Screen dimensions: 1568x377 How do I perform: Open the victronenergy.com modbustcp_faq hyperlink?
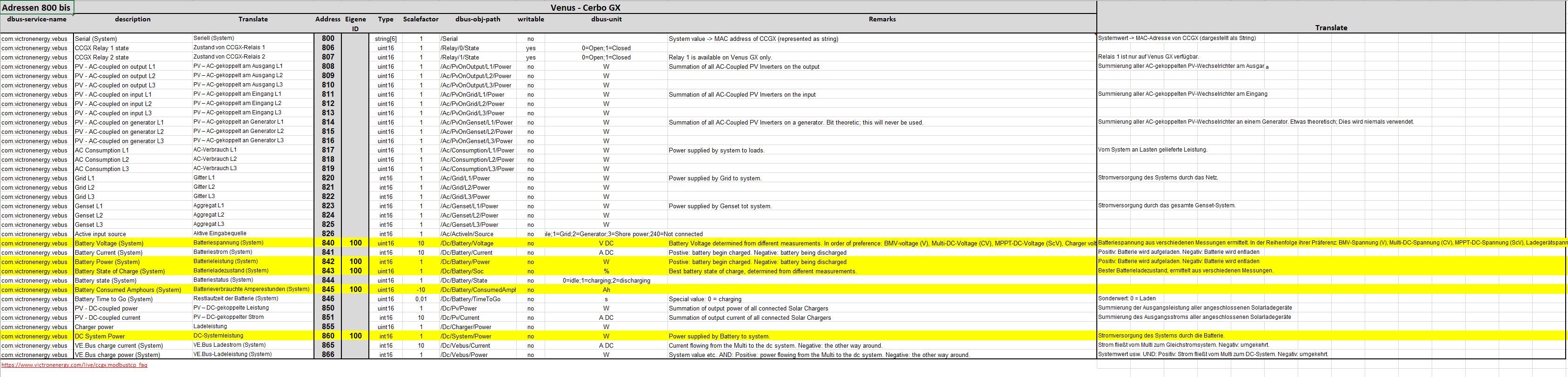pyautogui.click(x=74, y=365)
